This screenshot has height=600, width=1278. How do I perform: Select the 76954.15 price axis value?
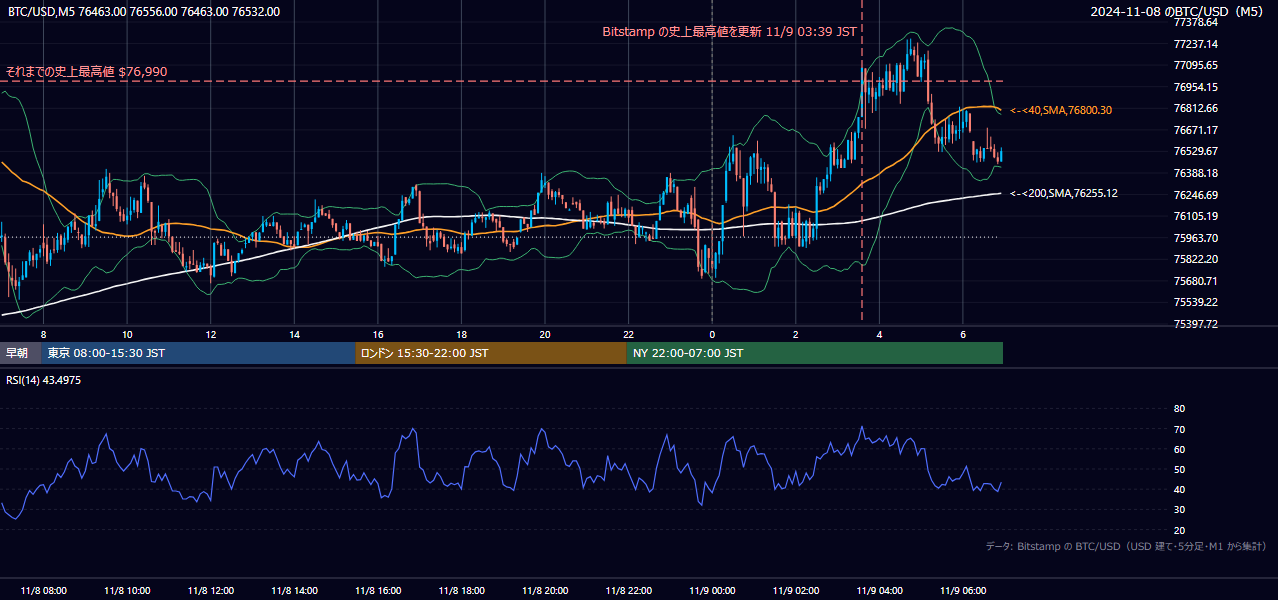point(1195,87)
